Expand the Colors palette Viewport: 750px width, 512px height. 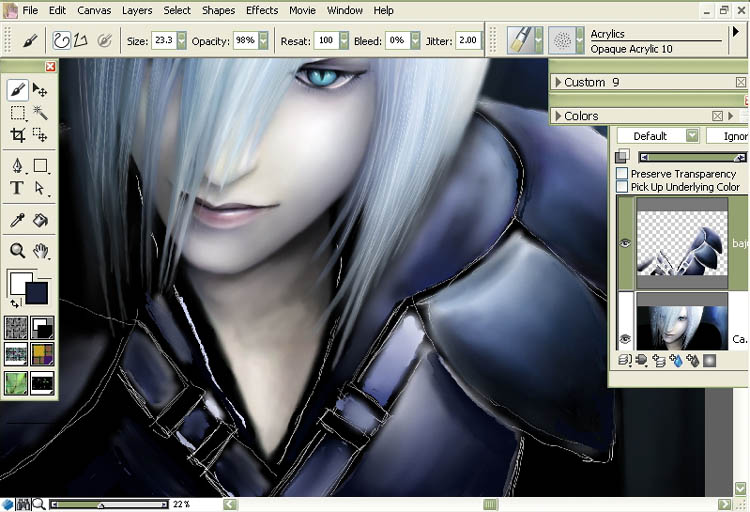pyautogui.click(x=558, y=116)
